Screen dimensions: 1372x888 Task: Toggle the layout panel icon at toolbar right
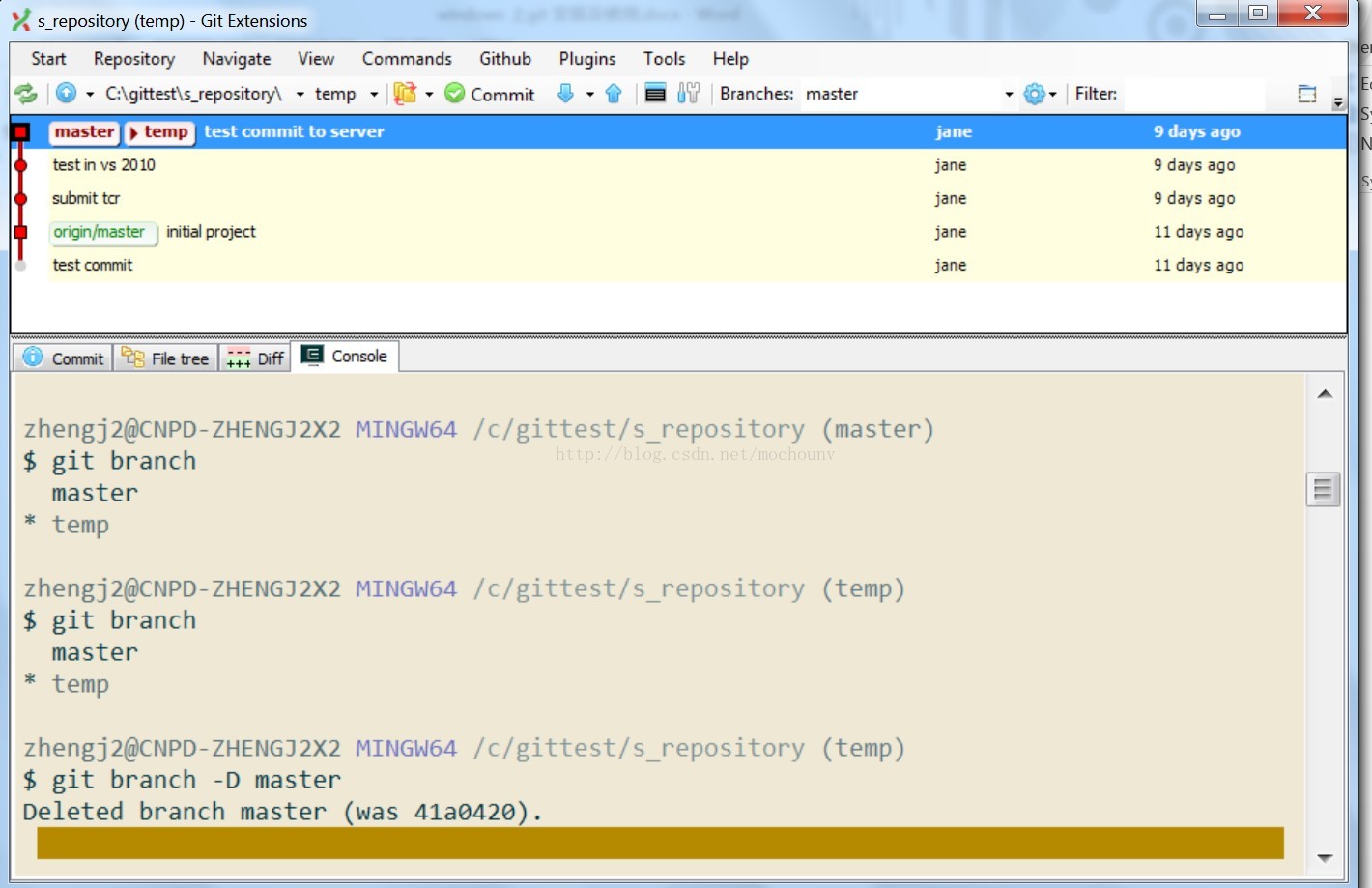tap(1307, 94)
